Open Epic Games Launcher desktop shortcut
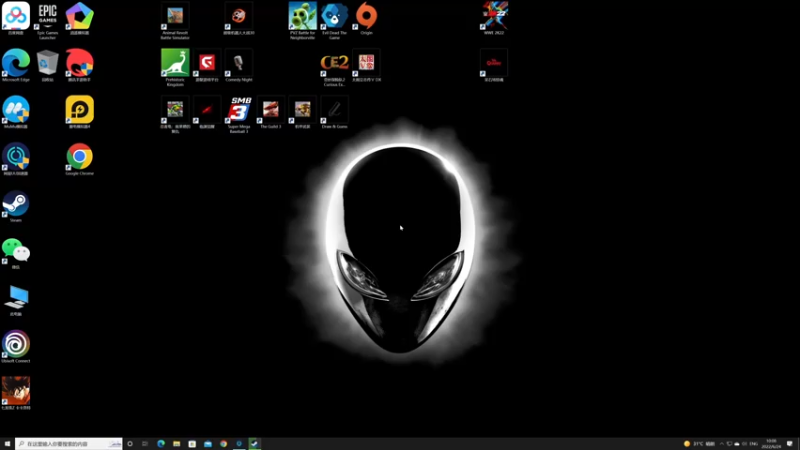Viewport: 800px width, 450px height. click(47, 19)
